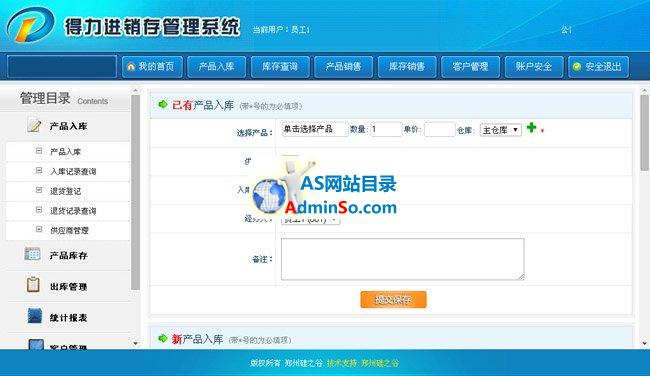Expand the 产品库存 sidebar section
Image resolution: width=650 pixels, height=376 pixels.
68,255
